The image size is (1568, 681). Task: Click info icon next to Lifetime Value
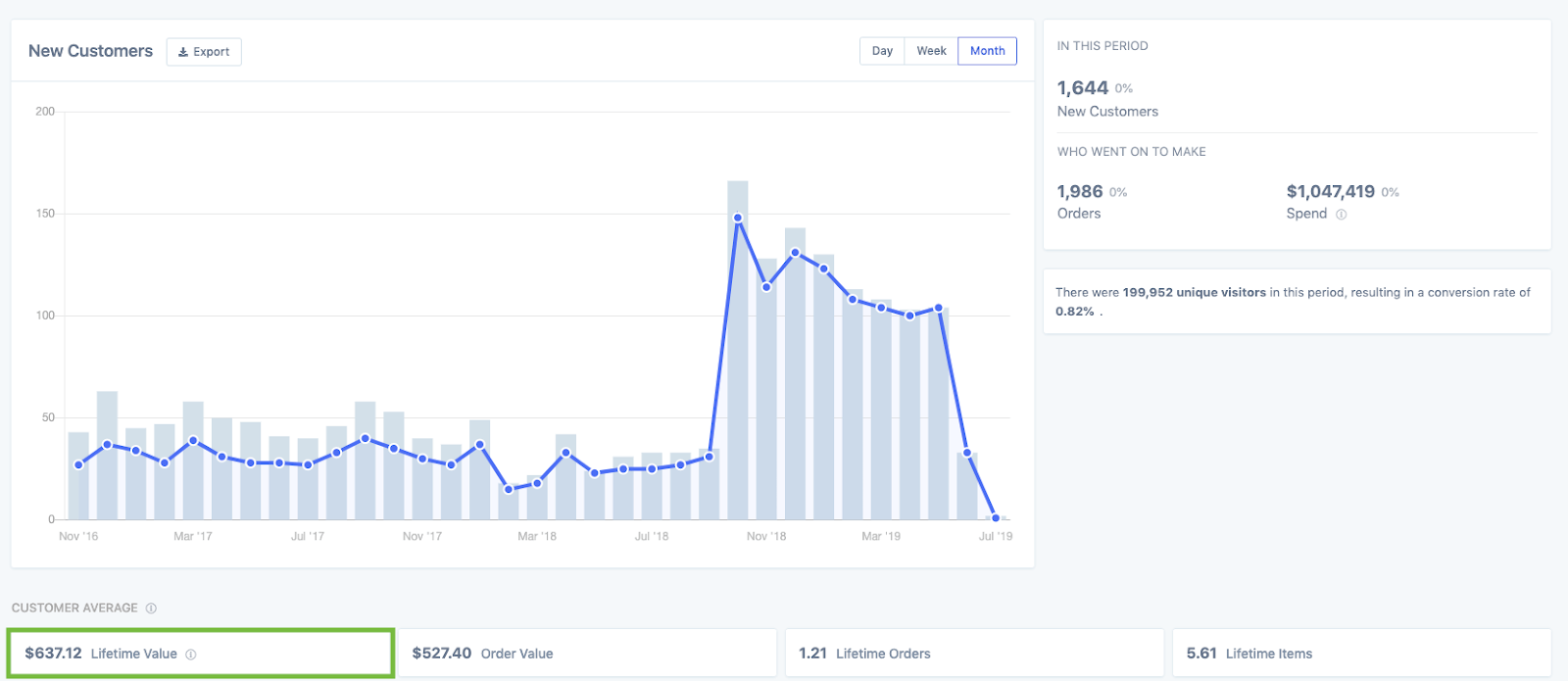pyautogui.click(x=191, y=655)
